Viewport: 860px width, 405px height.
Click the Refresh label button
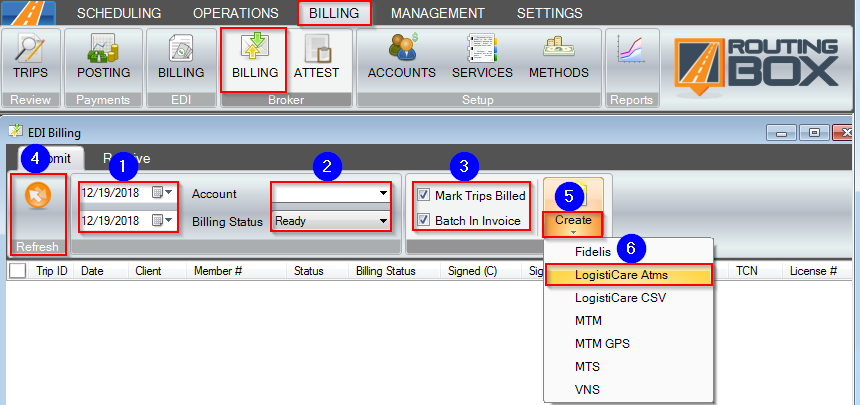point(38,247)
